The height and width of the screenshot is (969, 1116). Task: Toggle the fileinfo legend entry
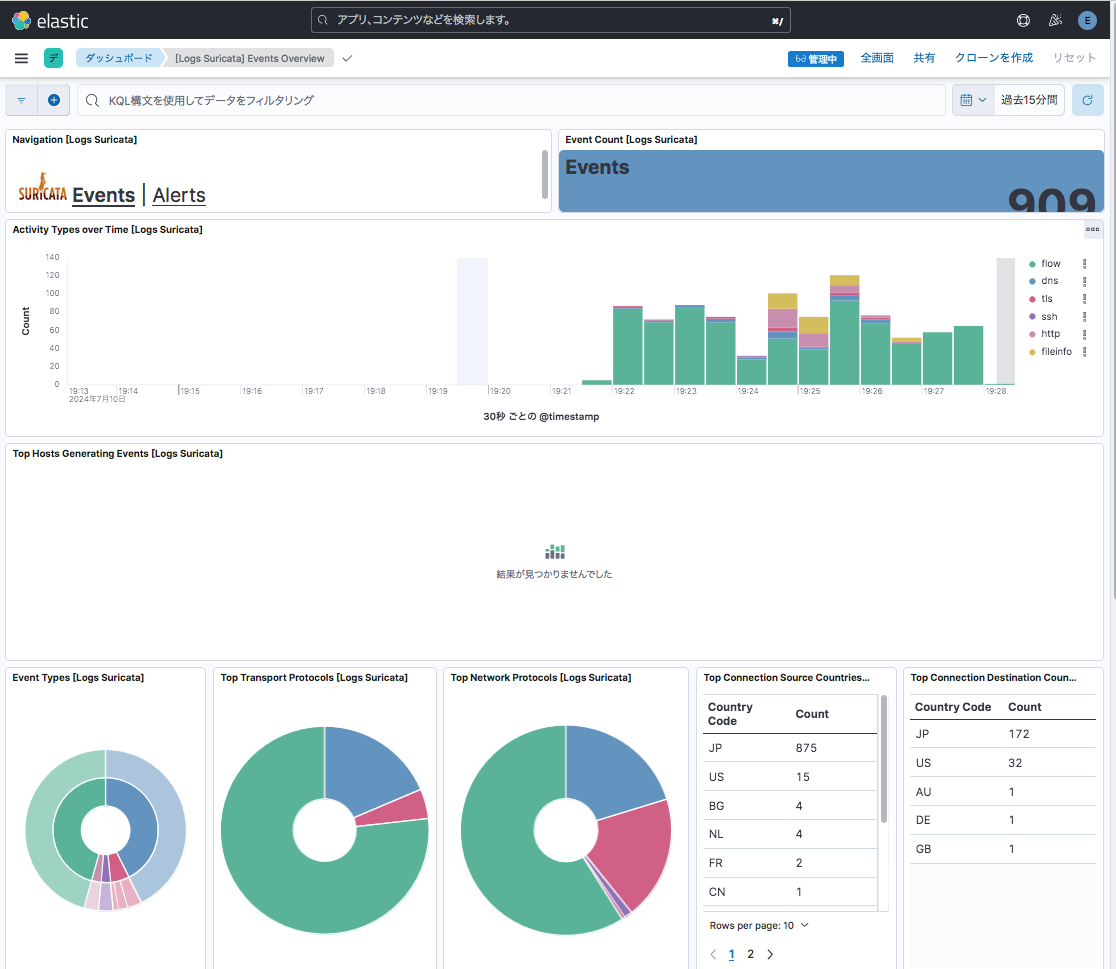point(1056,351)
